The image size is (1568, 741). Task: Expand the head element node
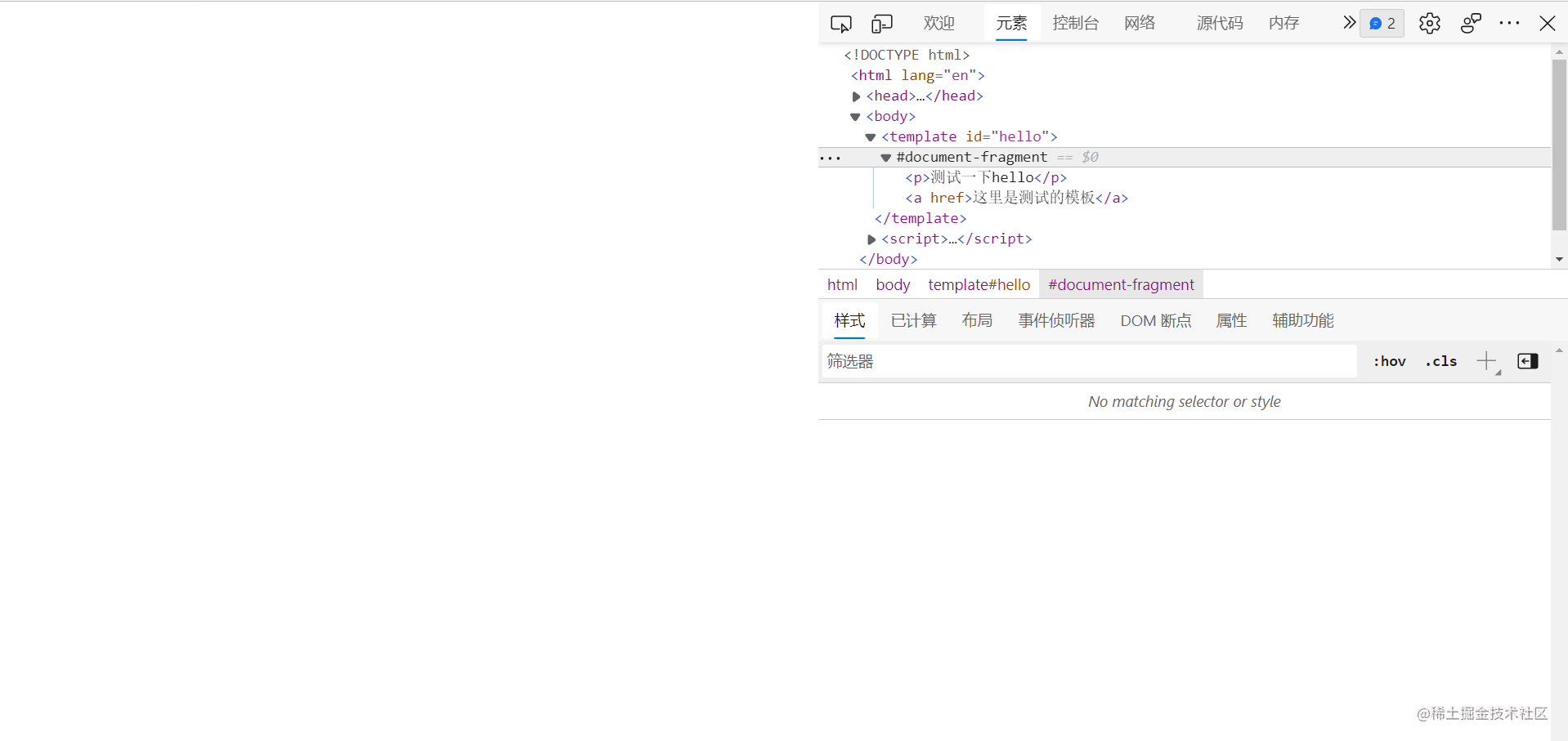[855, 96]
